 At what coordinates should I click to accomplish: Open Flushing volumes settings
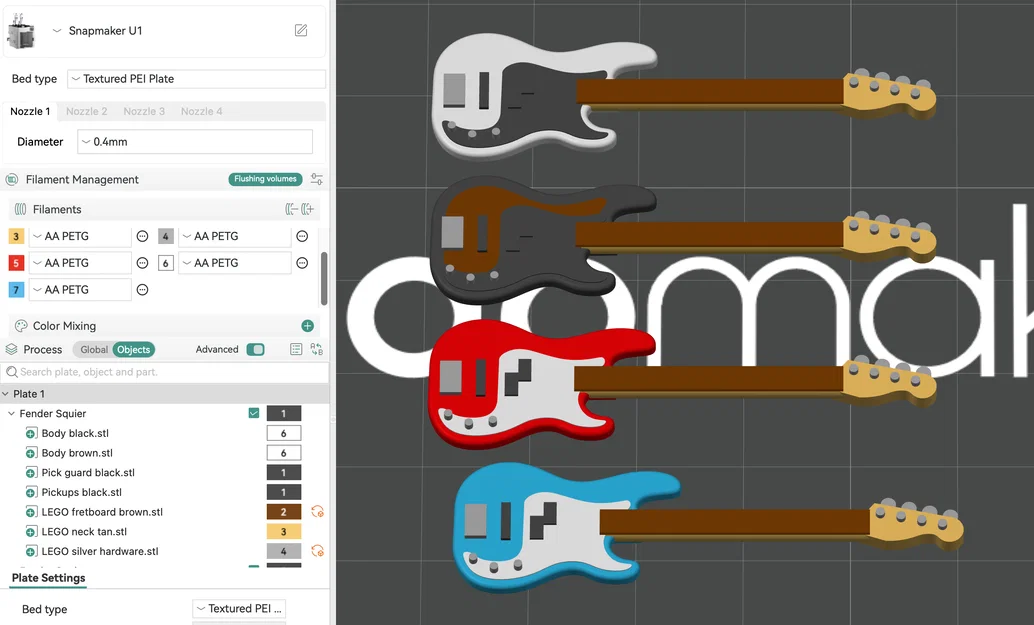(x=265, y=179)
